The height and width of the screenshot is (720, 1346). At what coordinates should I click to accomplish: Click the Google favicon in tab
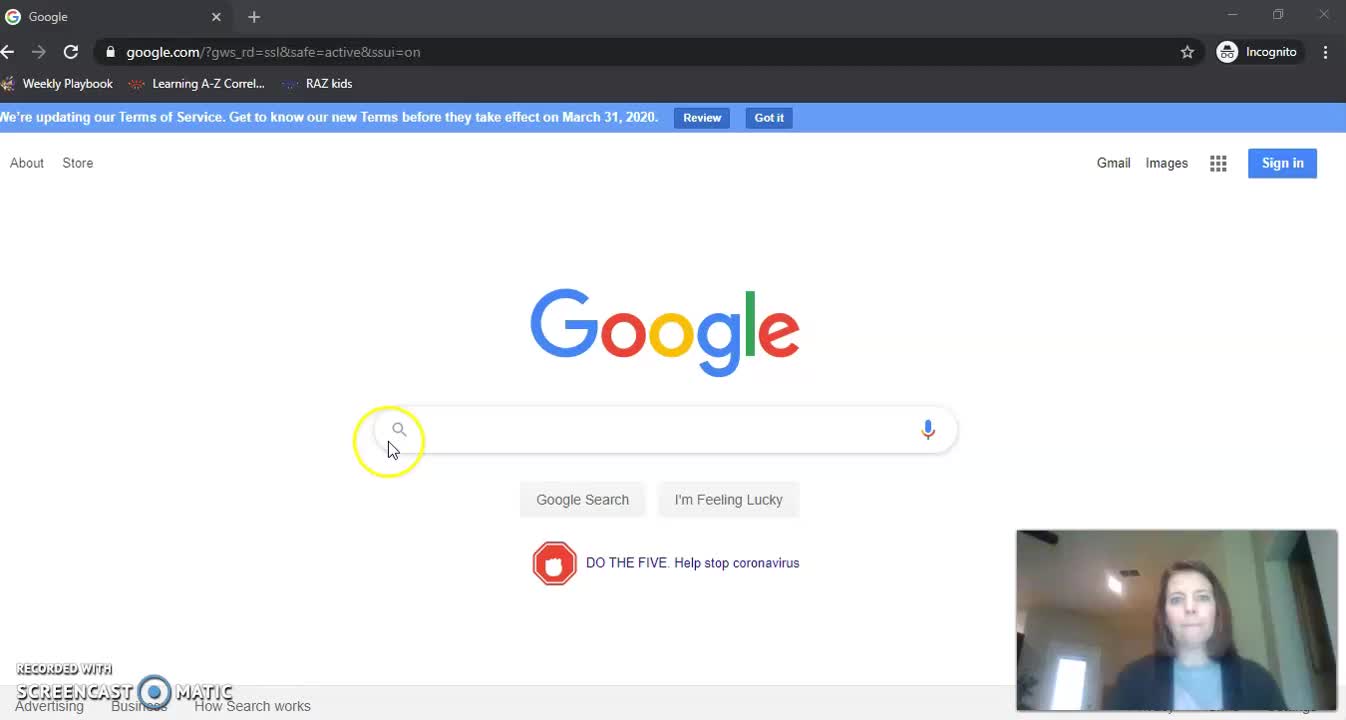tap(13, 17)
